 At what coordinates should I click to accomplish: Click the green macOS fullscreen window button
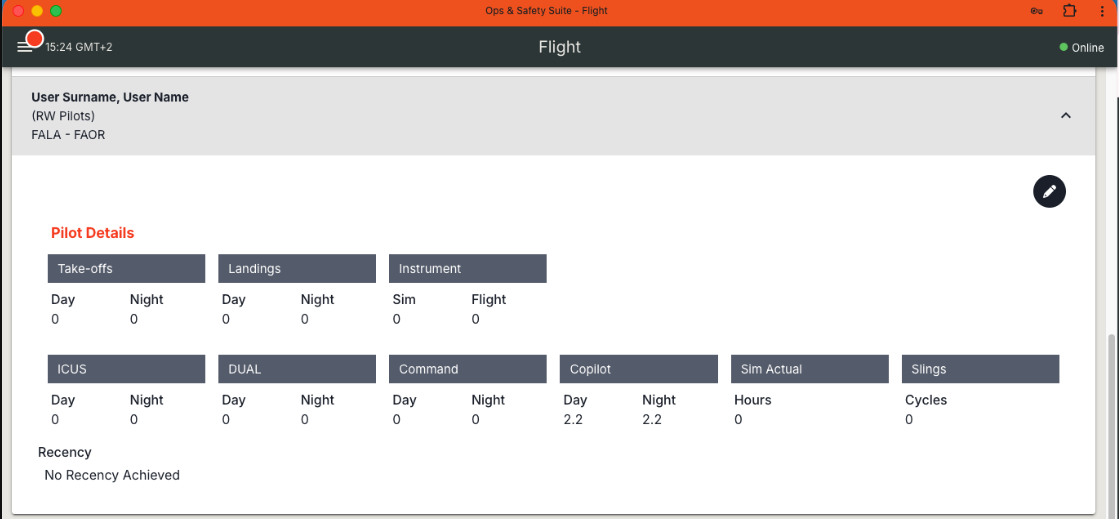(56, 11)
